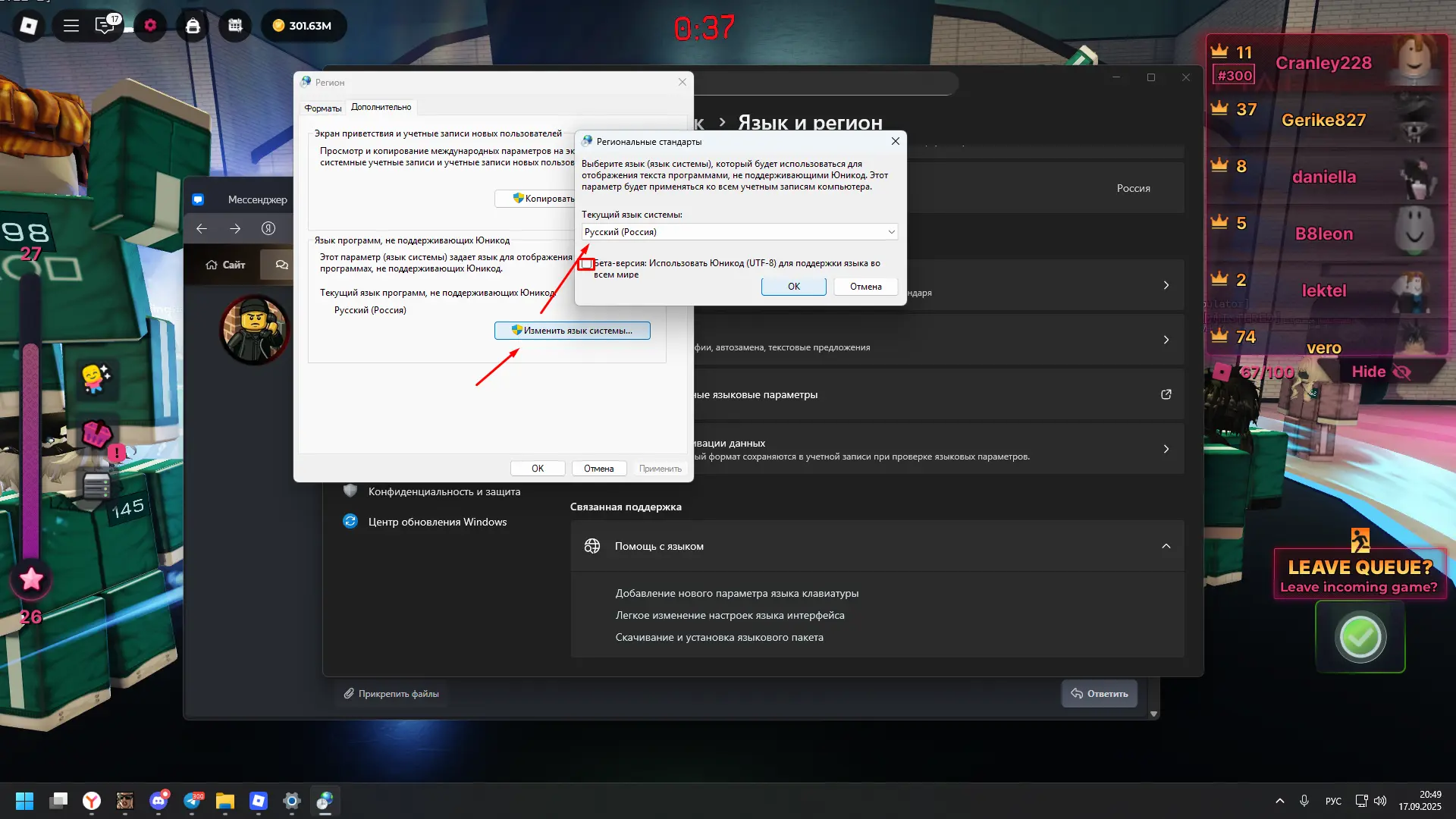Image resolution: width=1456 pixels, height=819 pixels.
Task: Hide the leaderboard with Hide toggle
Action: 1380,372
